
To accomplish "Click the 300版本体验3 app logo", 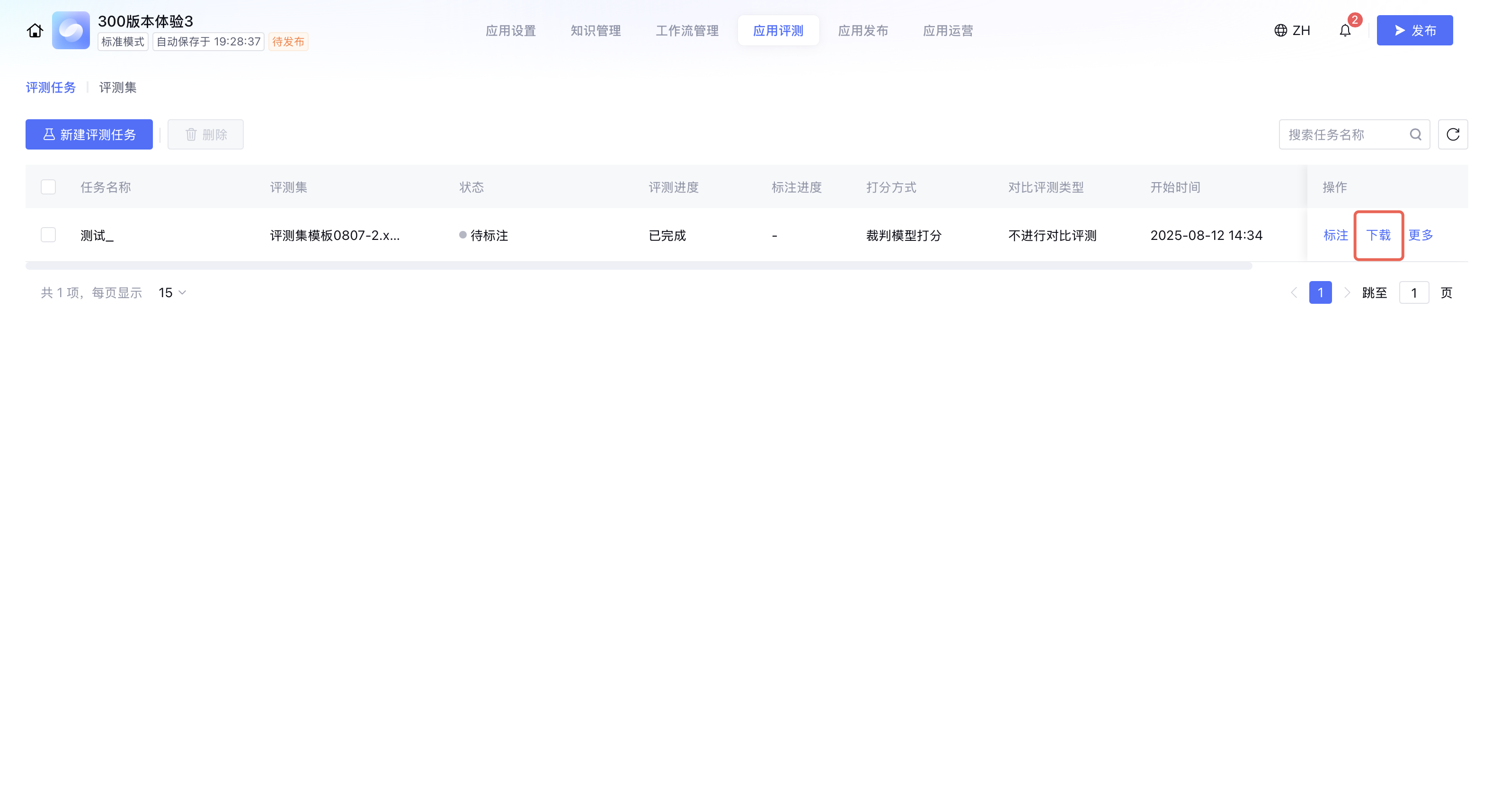I will [x=71, y=31].
